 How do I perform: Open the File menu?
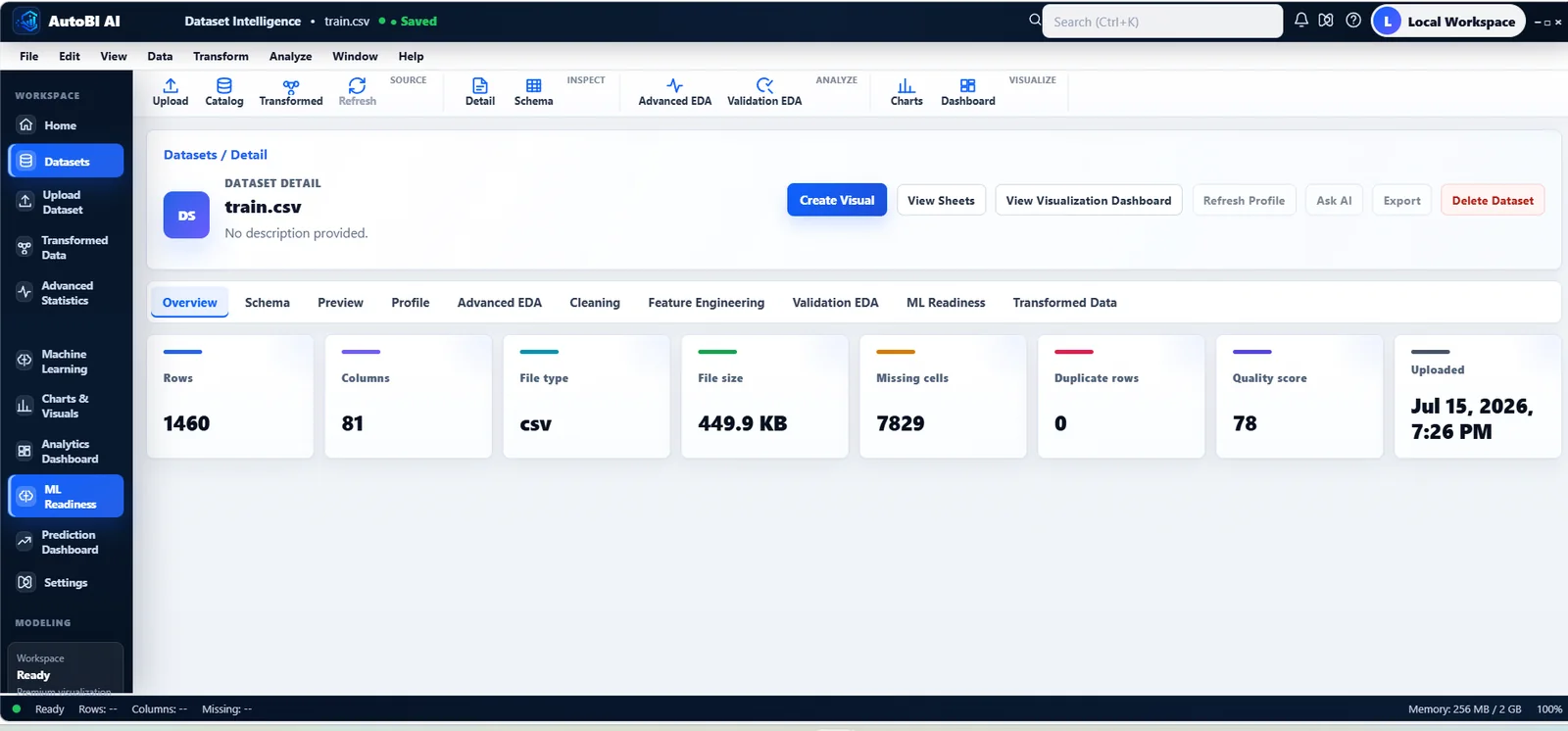point(29,56)
